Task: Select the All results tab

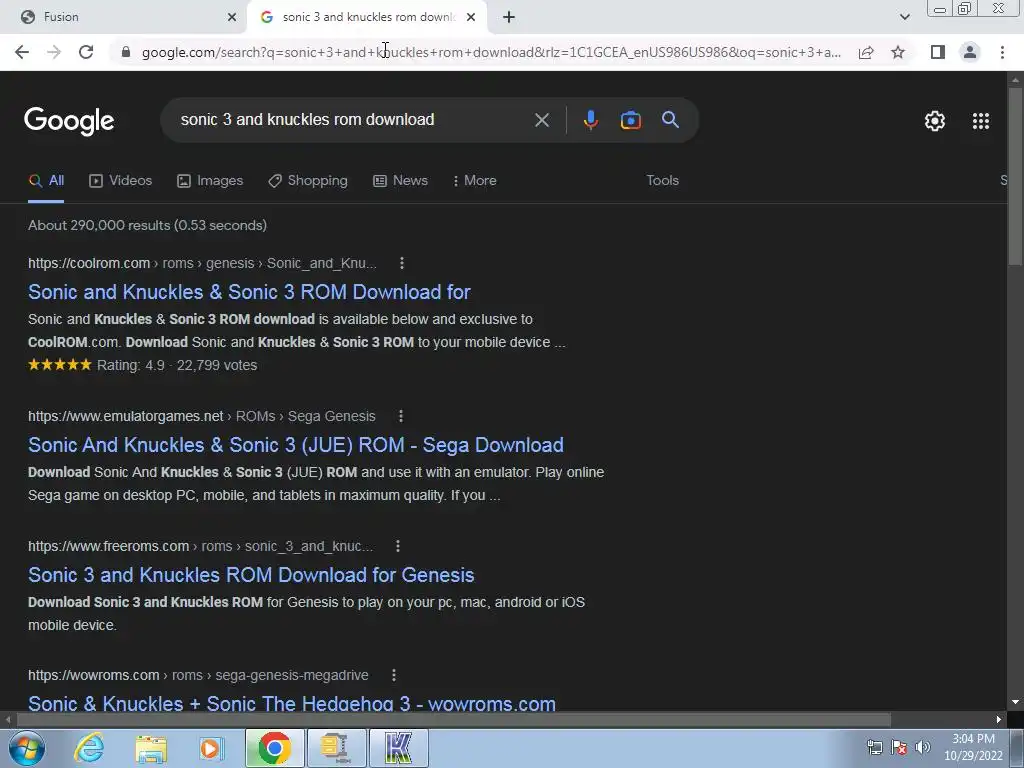Action: click(46, 181)
